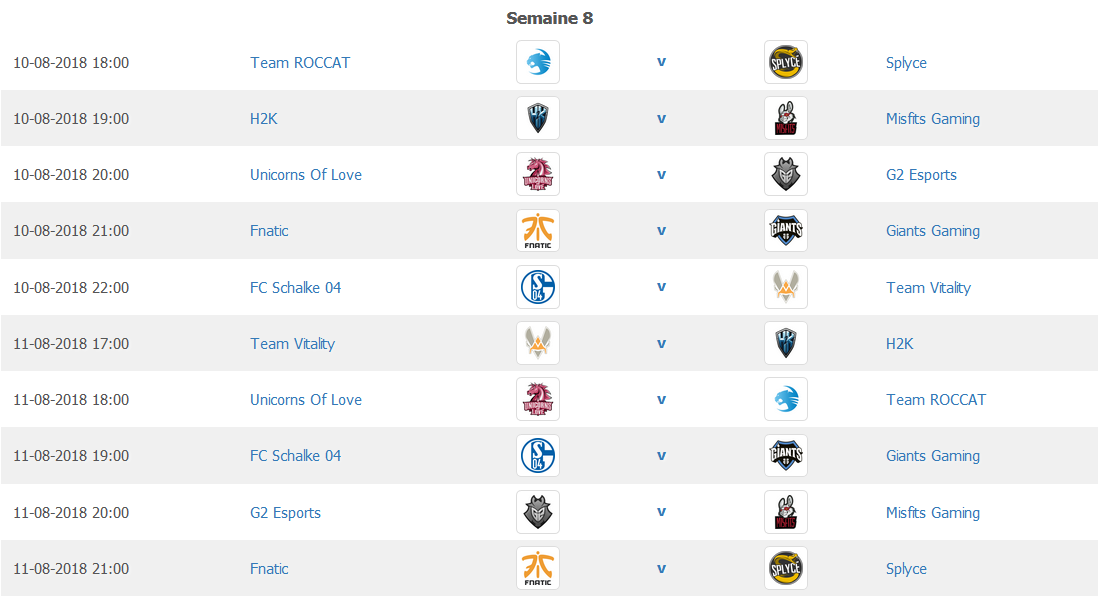The width and height of the screenshot is (1098, 607).
Task: Click Team ROCCAT logo in 10-08 18:00 match
Action: (x=538, y=62)
